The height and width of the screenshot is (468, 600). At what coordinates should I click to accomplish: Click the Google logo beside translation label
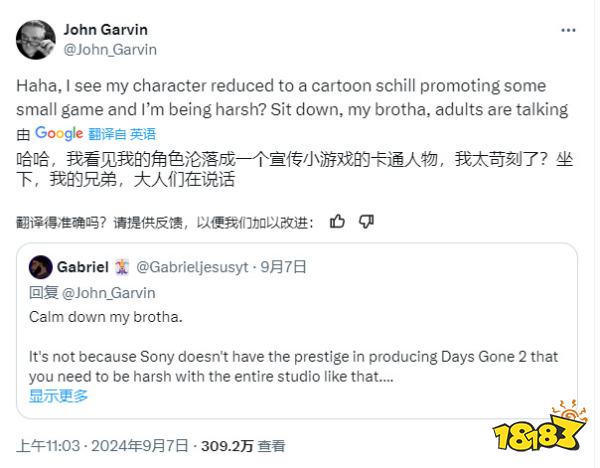pos(59,133)
